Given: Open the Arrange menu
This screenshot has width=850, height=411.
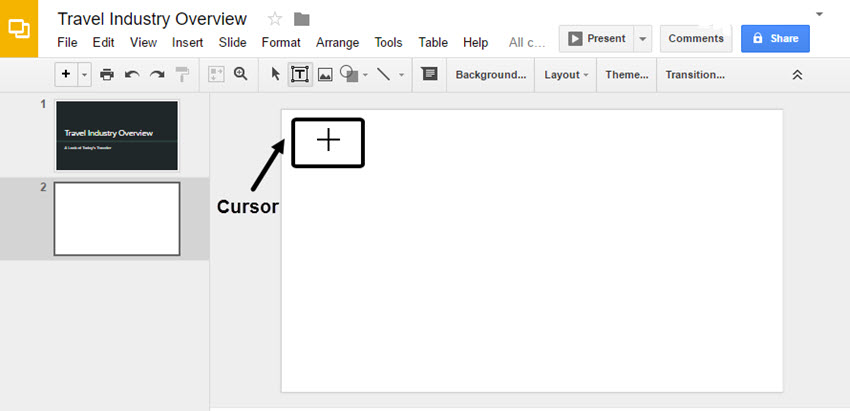Looking at the screenshot, I should 337,42.
